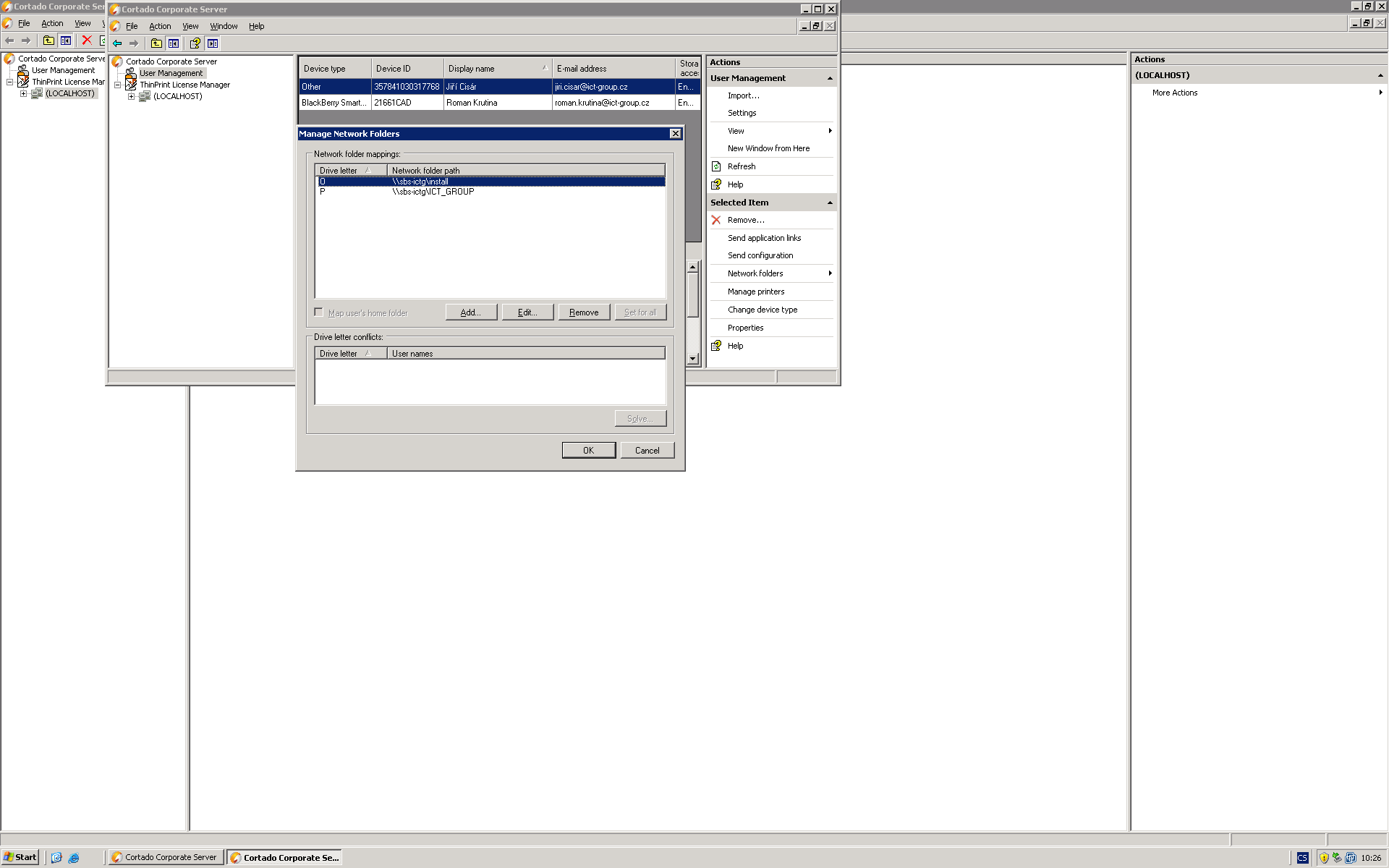Open the Network folders submenu

click(755, 273)
